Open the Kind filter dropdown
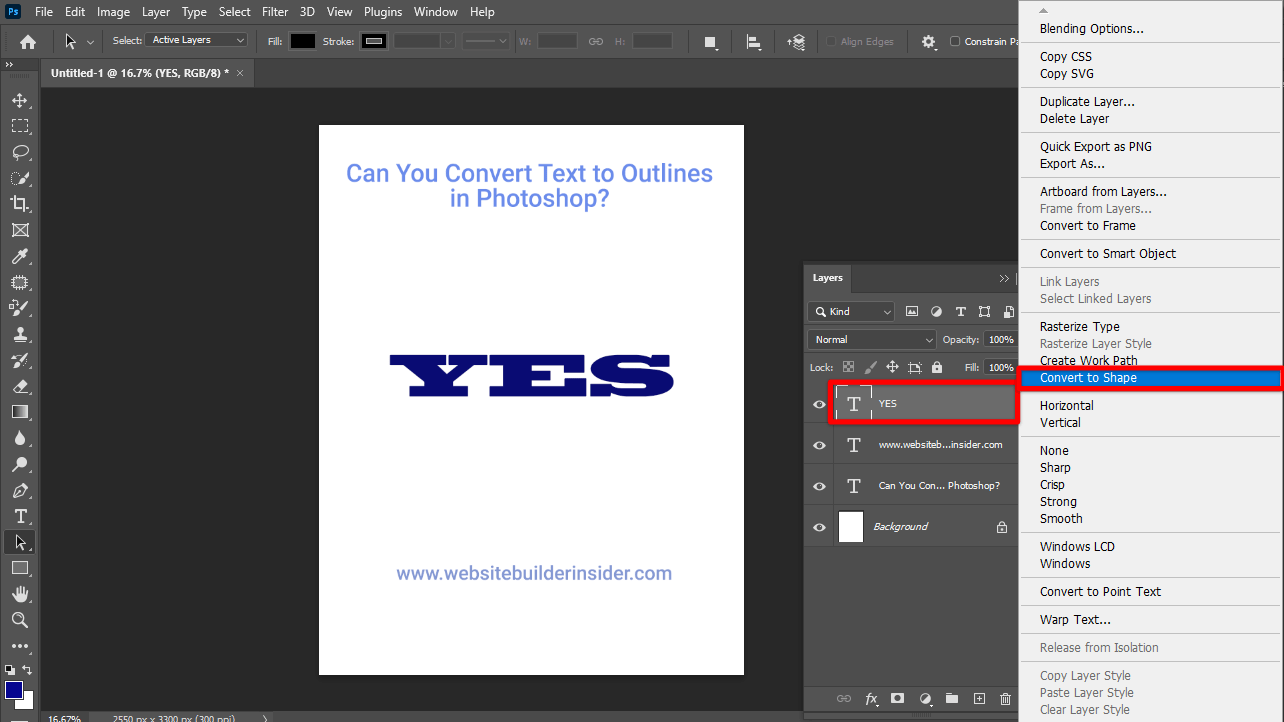The image size is (1284, 722). pos(850,312)
